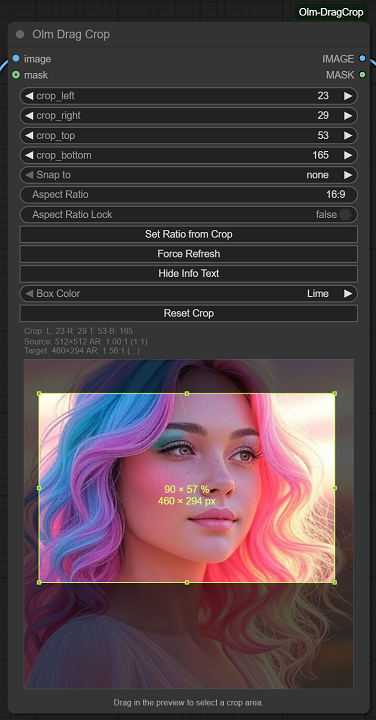Decrease crop_top with left arrow

(x=29, y=135)
